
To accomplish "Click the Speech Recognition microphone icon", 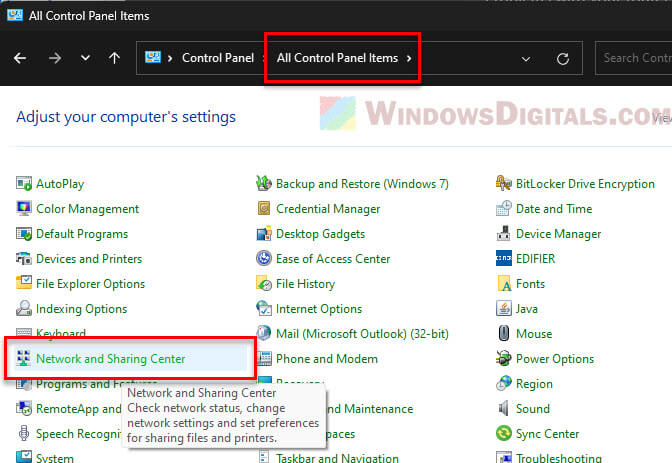I will tap(24, 433).
